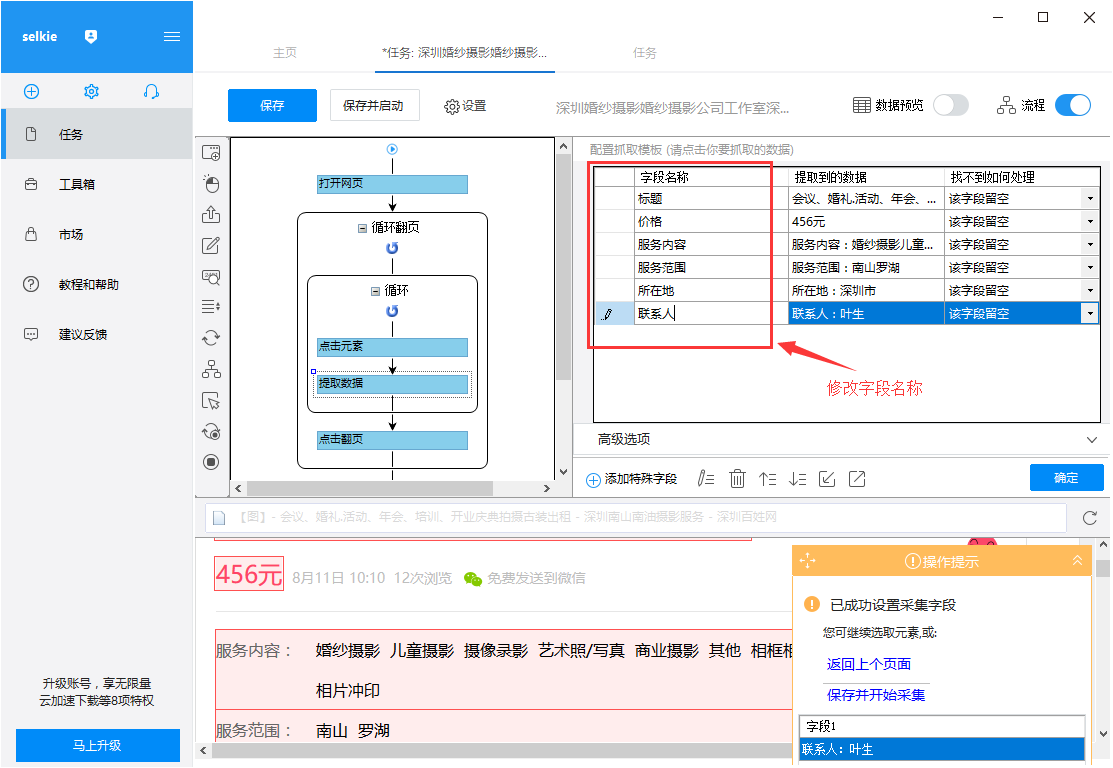The image size is (1113, 768).
Task: Click the 马上升级 button
Action: click(x=98, y=745)
